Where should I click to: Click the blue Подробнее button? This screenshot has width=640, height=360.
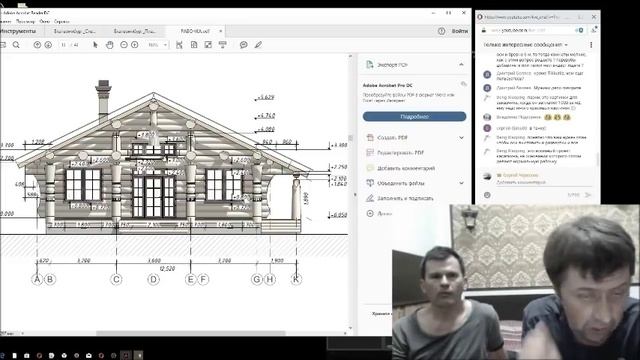coord(414,117)
